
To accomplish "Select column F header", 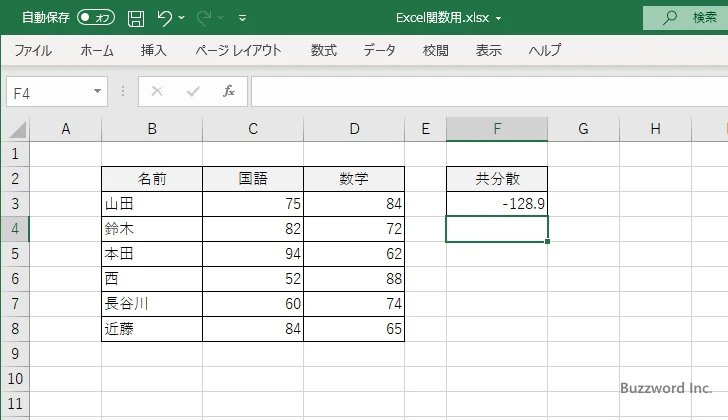I will [x=497, y=129].
